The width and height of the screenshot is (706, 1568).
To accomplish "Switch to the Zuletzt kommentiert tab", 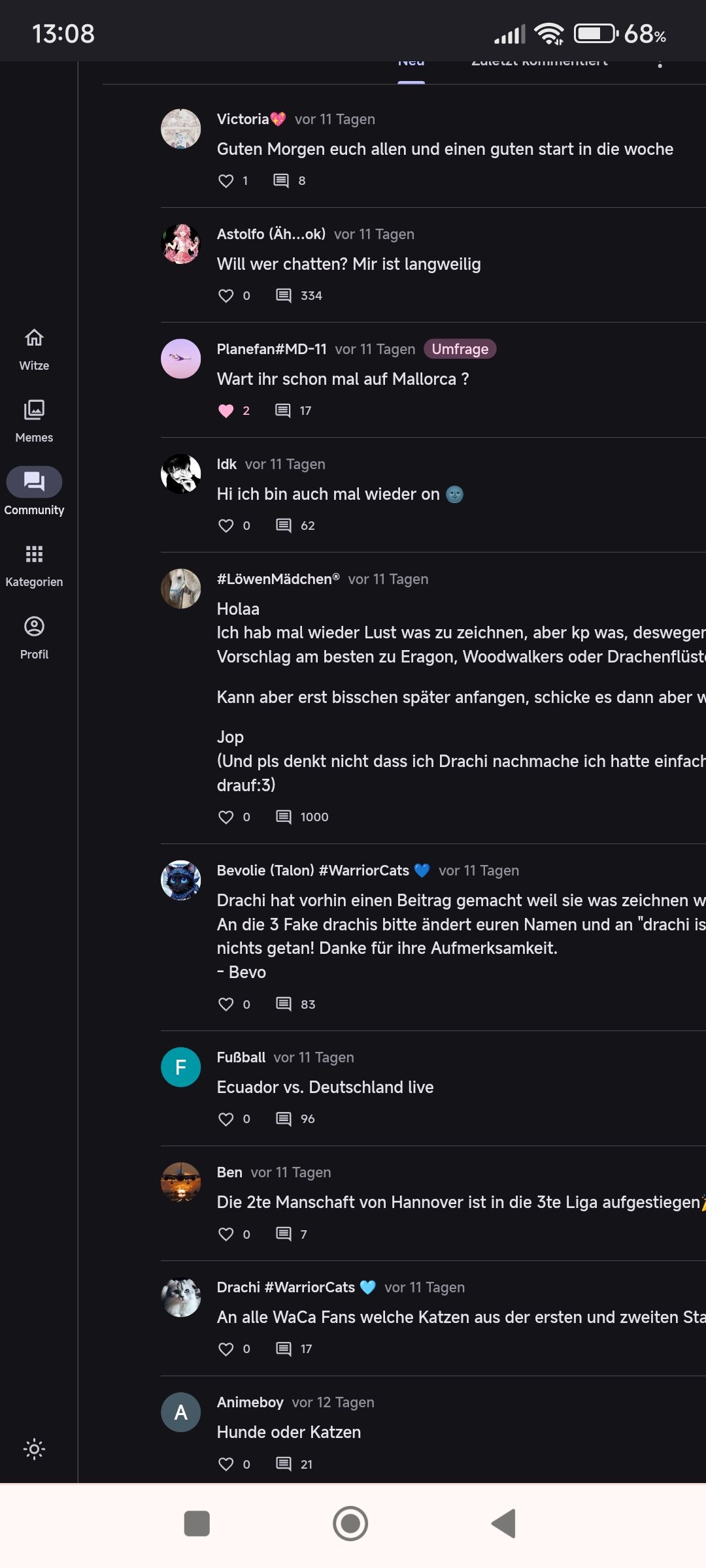I will tap(539, 65).
